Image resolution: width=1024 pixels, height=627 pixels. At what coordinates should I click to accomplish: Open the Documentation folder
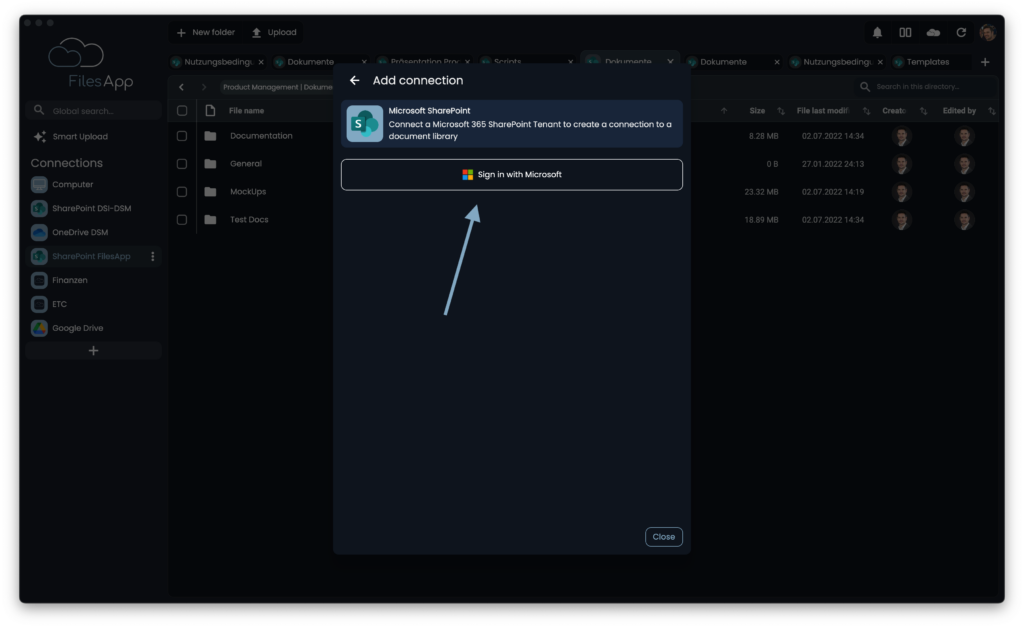[261, 136]
